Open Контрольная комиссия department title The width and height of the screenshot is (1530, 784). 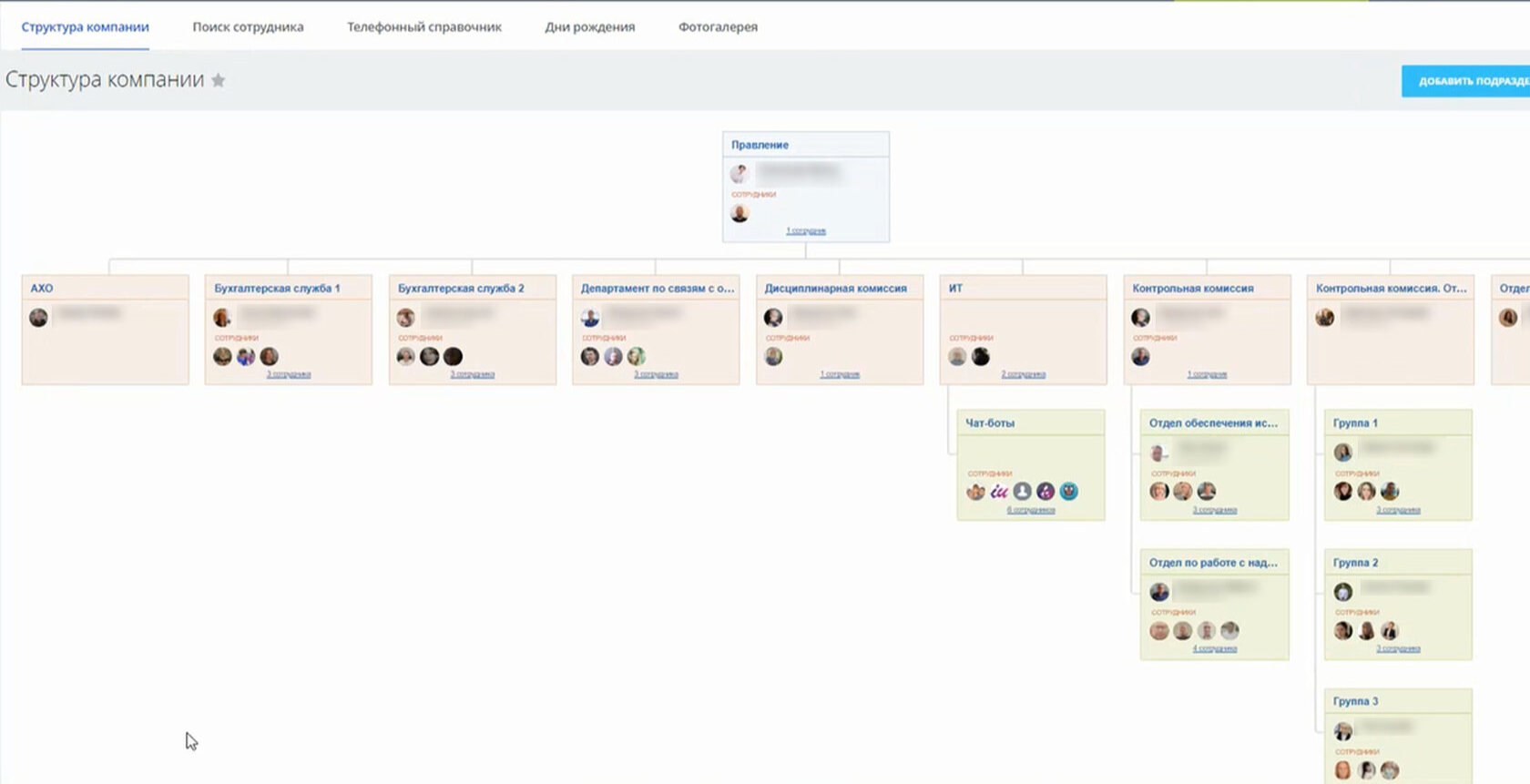tap(1193, 288)
